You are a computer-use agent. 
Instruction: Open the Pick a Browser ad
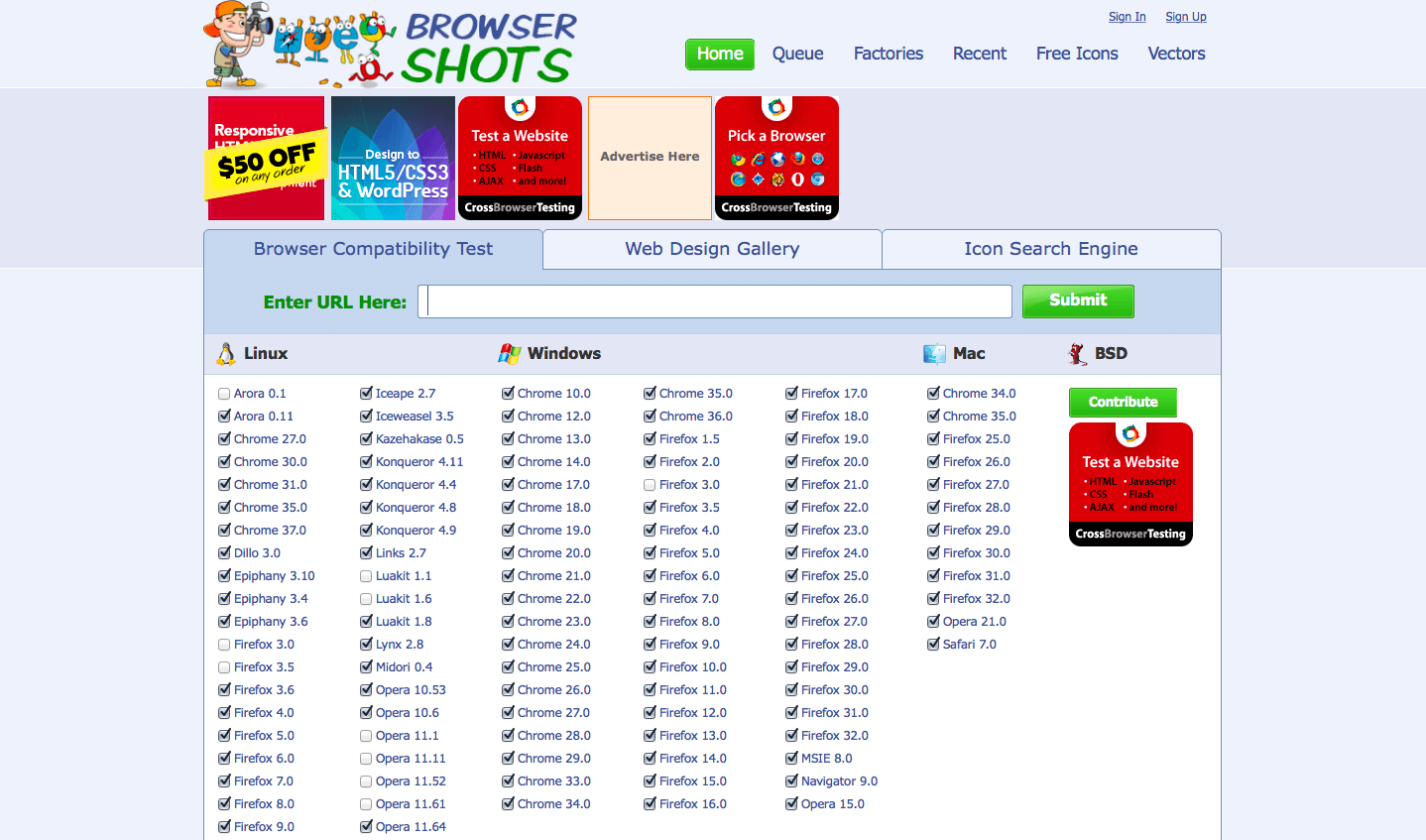click(x=776, y=158)
